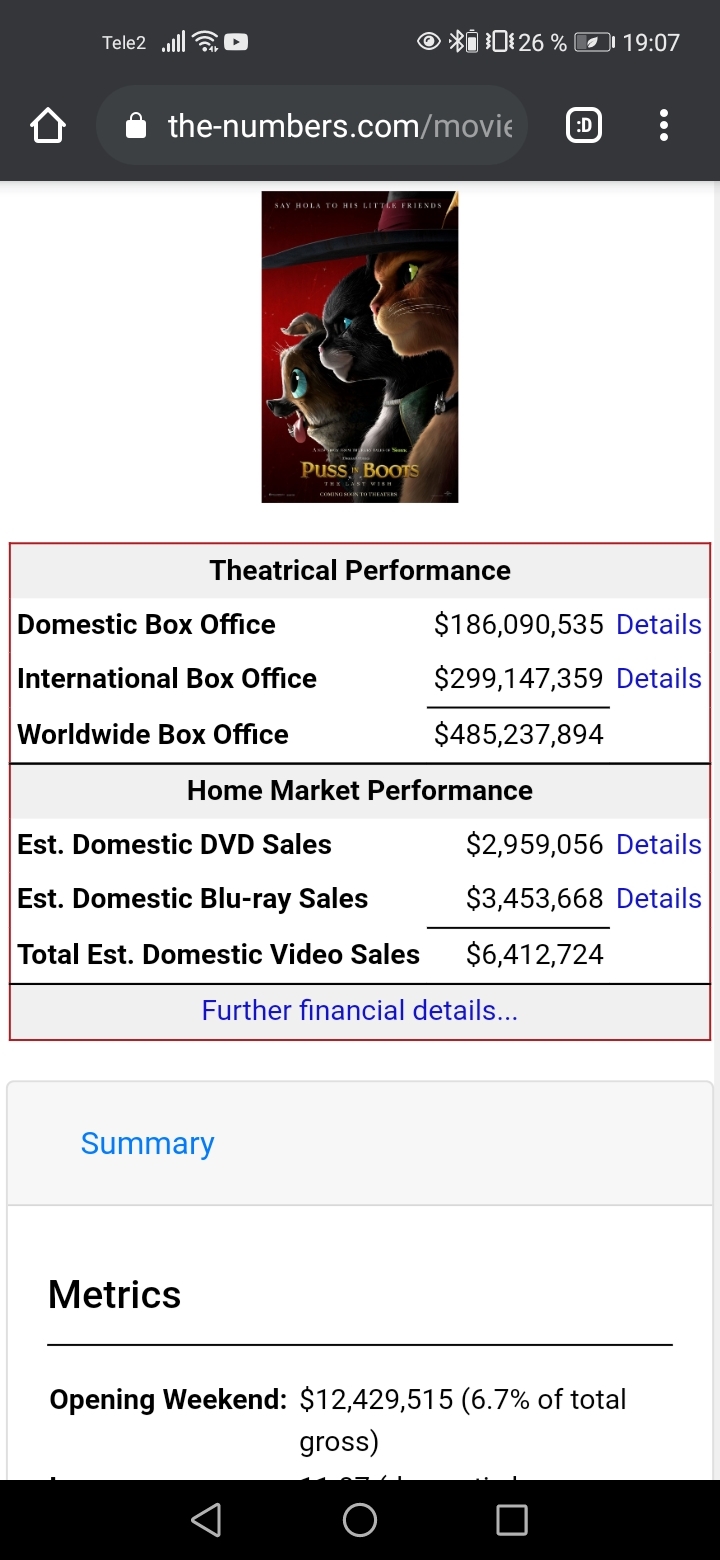This screenshot has height=1560, width=720.
Task: Open Details for International Box Office
Action: pyautogui.click(x=658, y=678)
